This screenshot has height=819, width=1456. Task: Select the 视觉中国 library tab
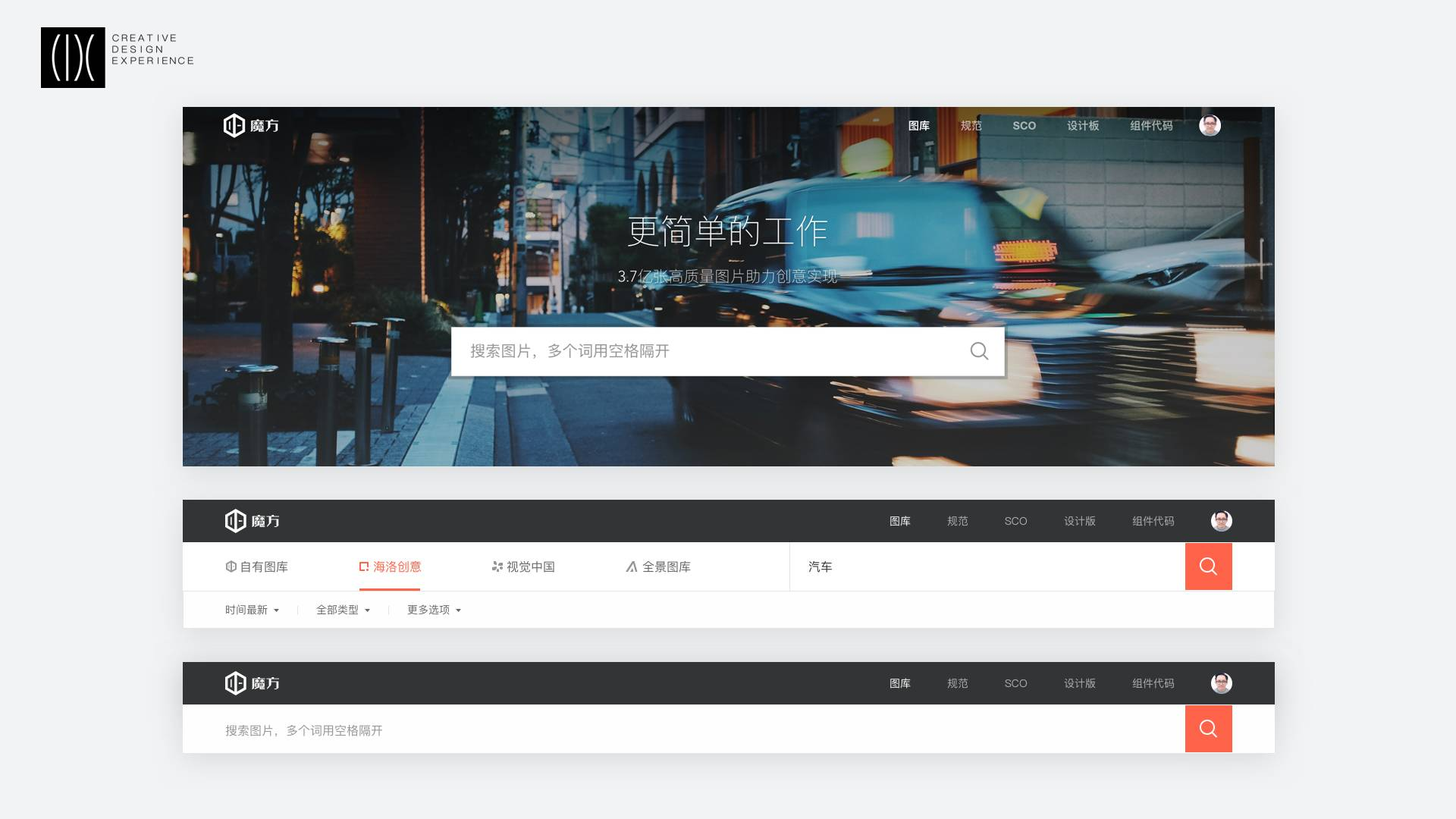523,566
